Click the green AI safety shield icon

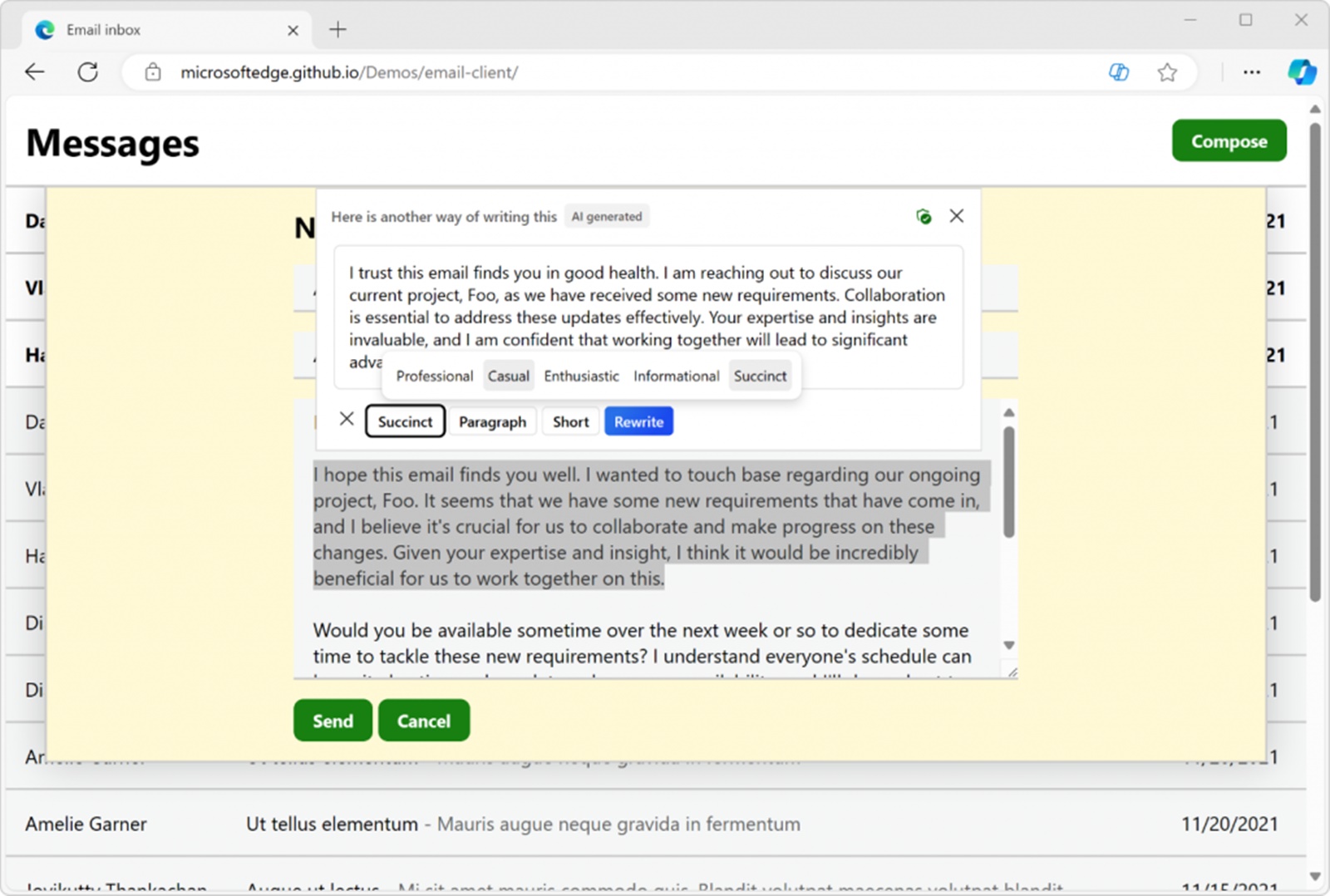click(x=924, y=216)
